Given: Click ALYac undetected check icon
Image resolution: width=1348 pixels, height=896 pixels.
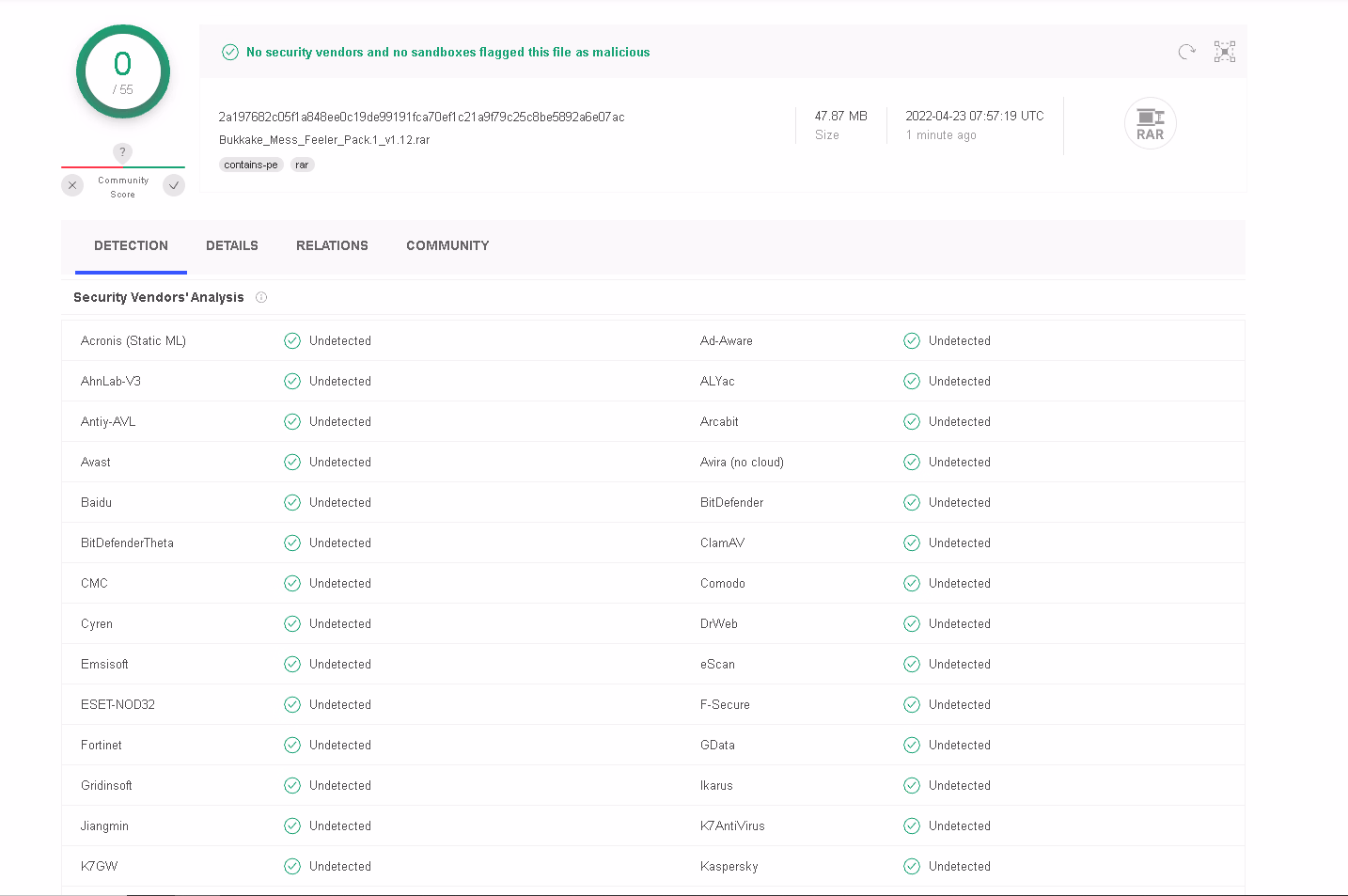Looking at the screenshot, I should [x=912, y=381].
